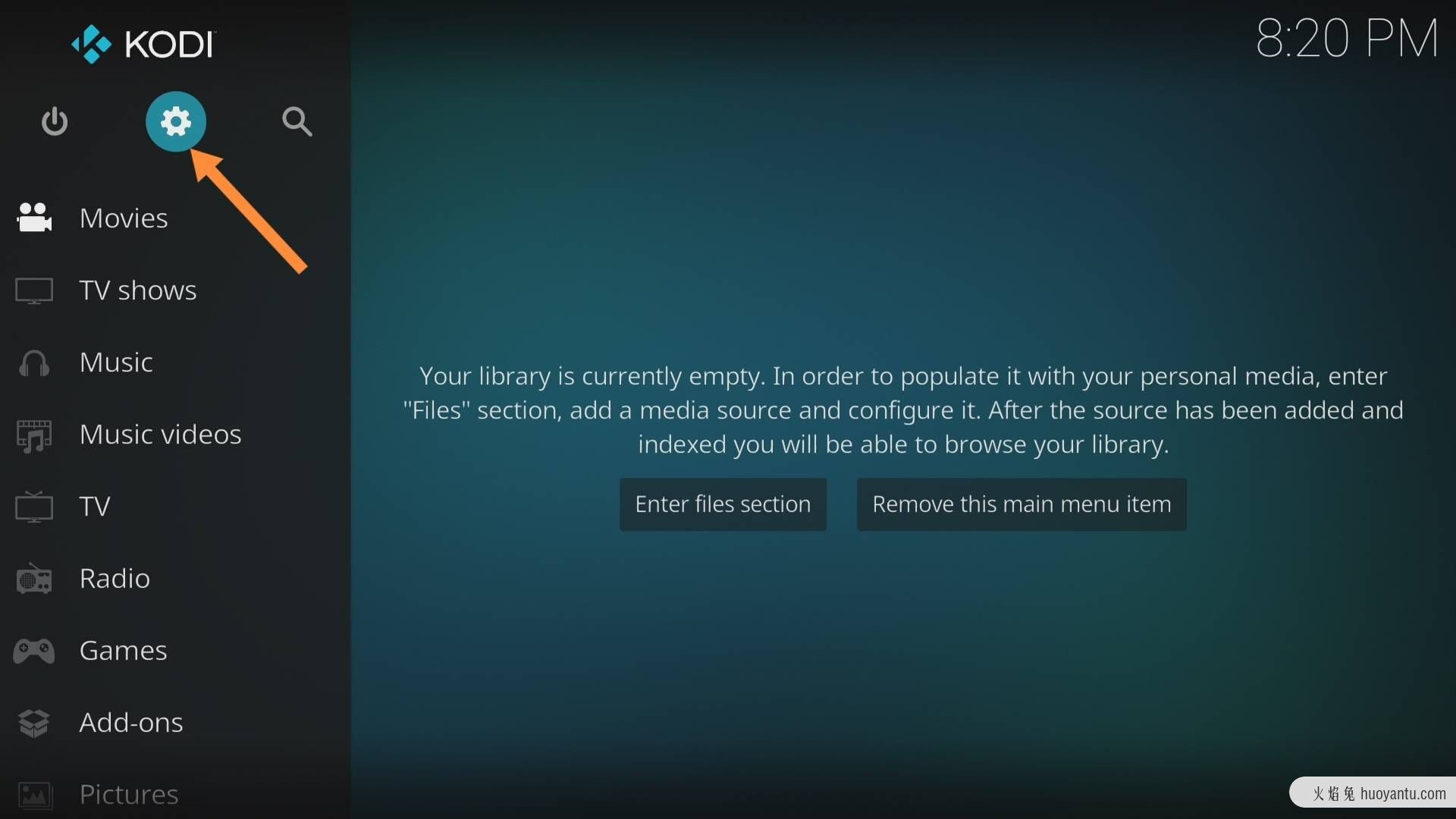Select the TV menu item
1456x819 pixels.
point(95,505)
